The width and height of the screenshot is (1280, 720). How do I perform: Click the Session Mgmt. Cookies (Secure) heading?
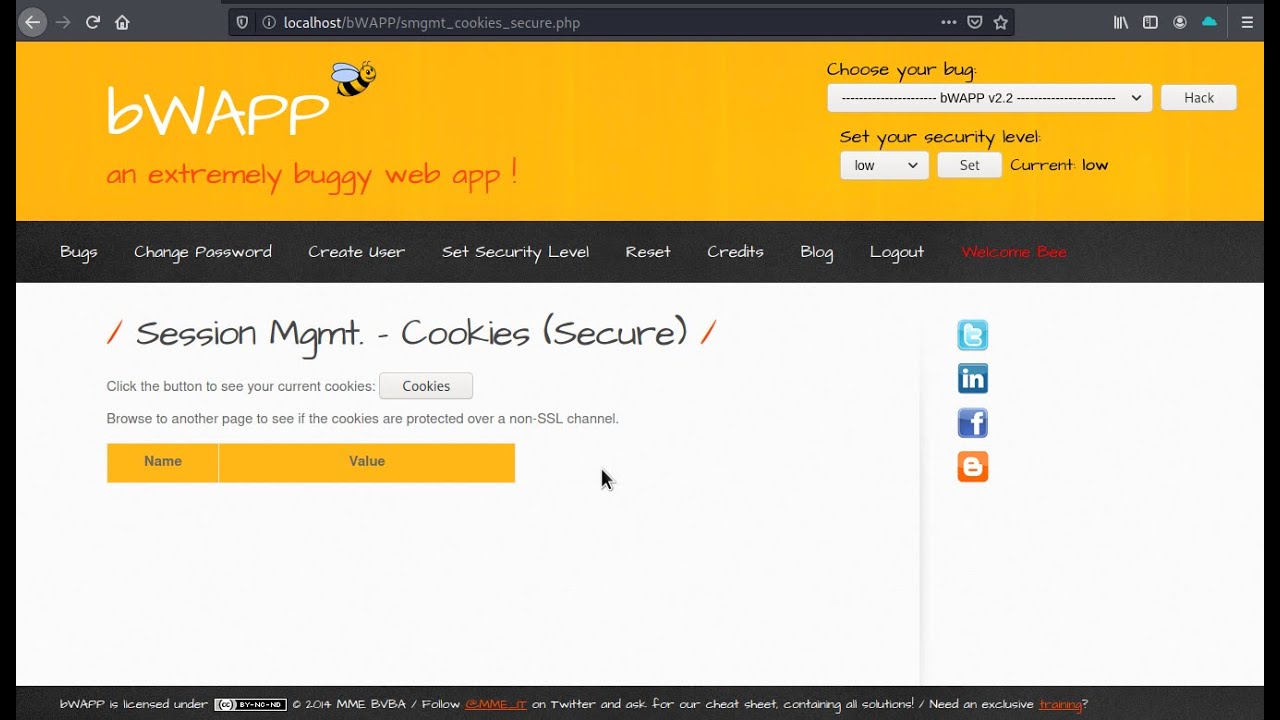[x=411, y=333]
